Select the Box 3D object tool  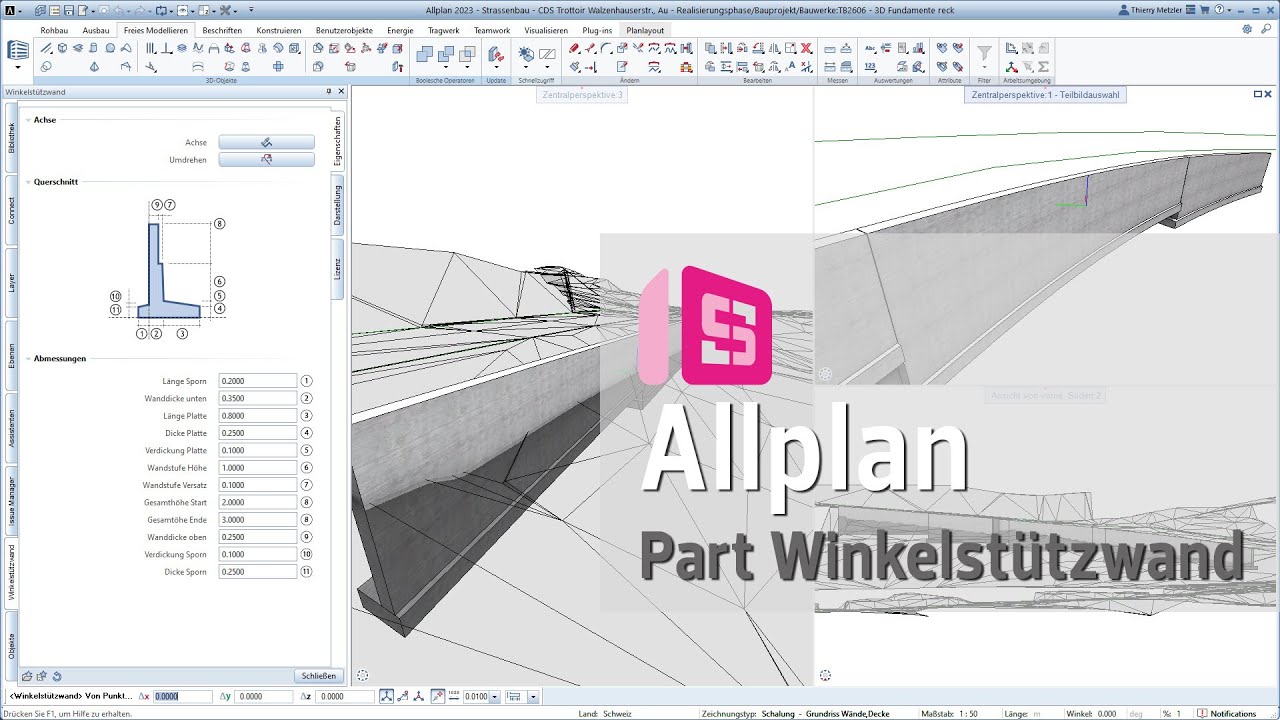tap(62, 48)
